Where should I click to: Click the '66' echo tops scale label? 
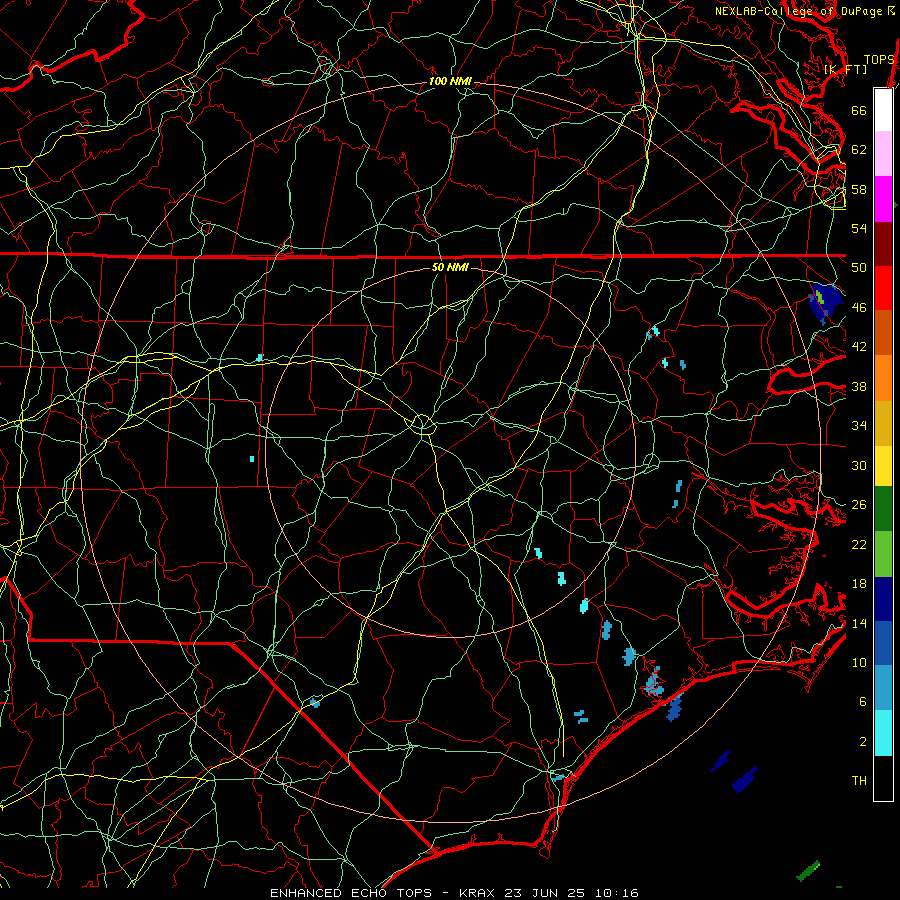point(859,110)
